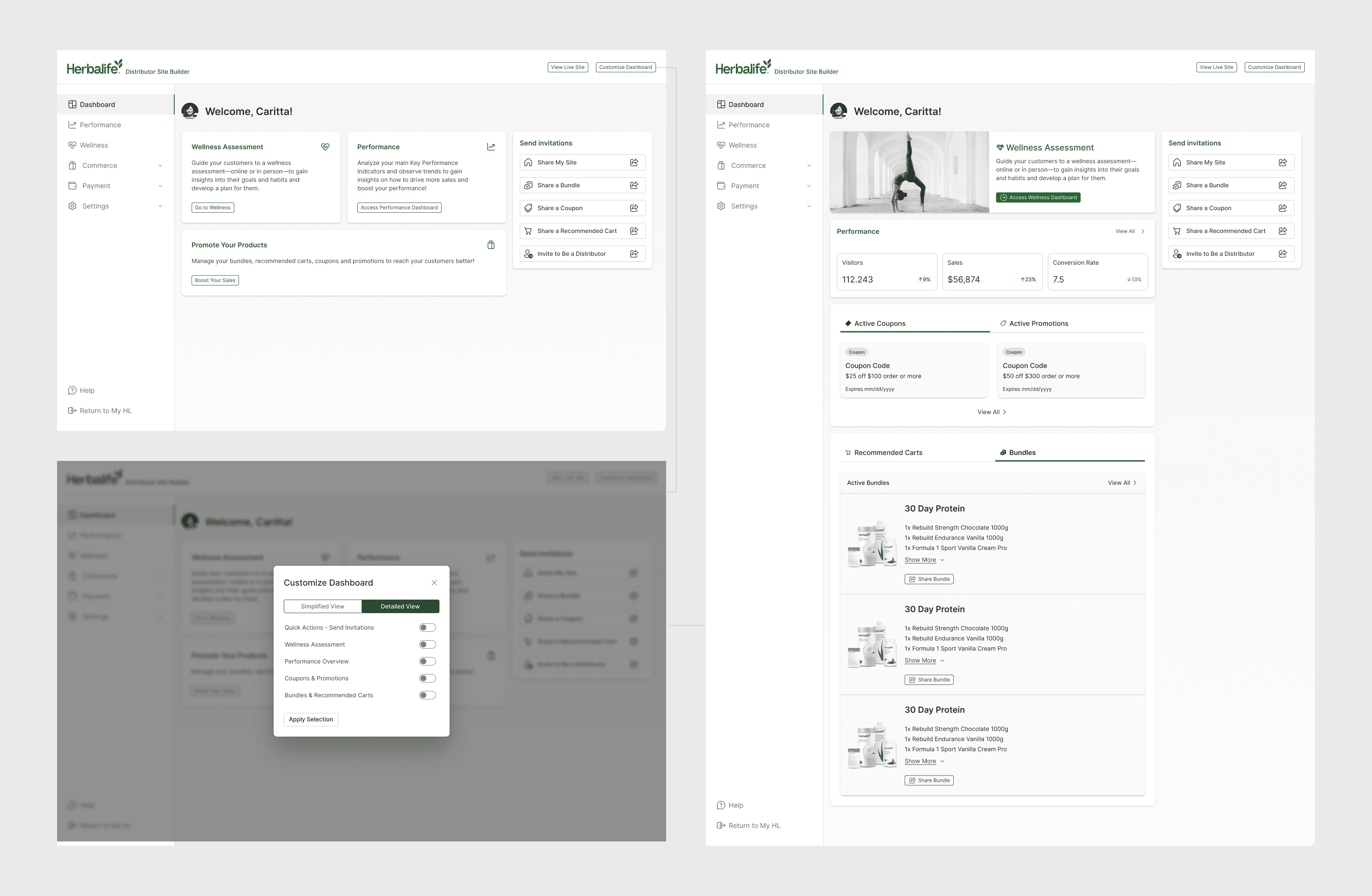The width and height of the screenshot is (1372, 896).
Task: Click shopping bag icon in Promote Your Products card
Action: click(491, 245)
